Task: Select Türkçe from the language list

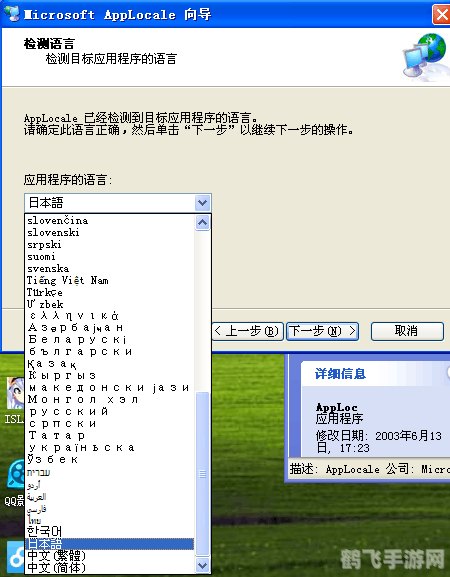Action: (x=110, y=292)
